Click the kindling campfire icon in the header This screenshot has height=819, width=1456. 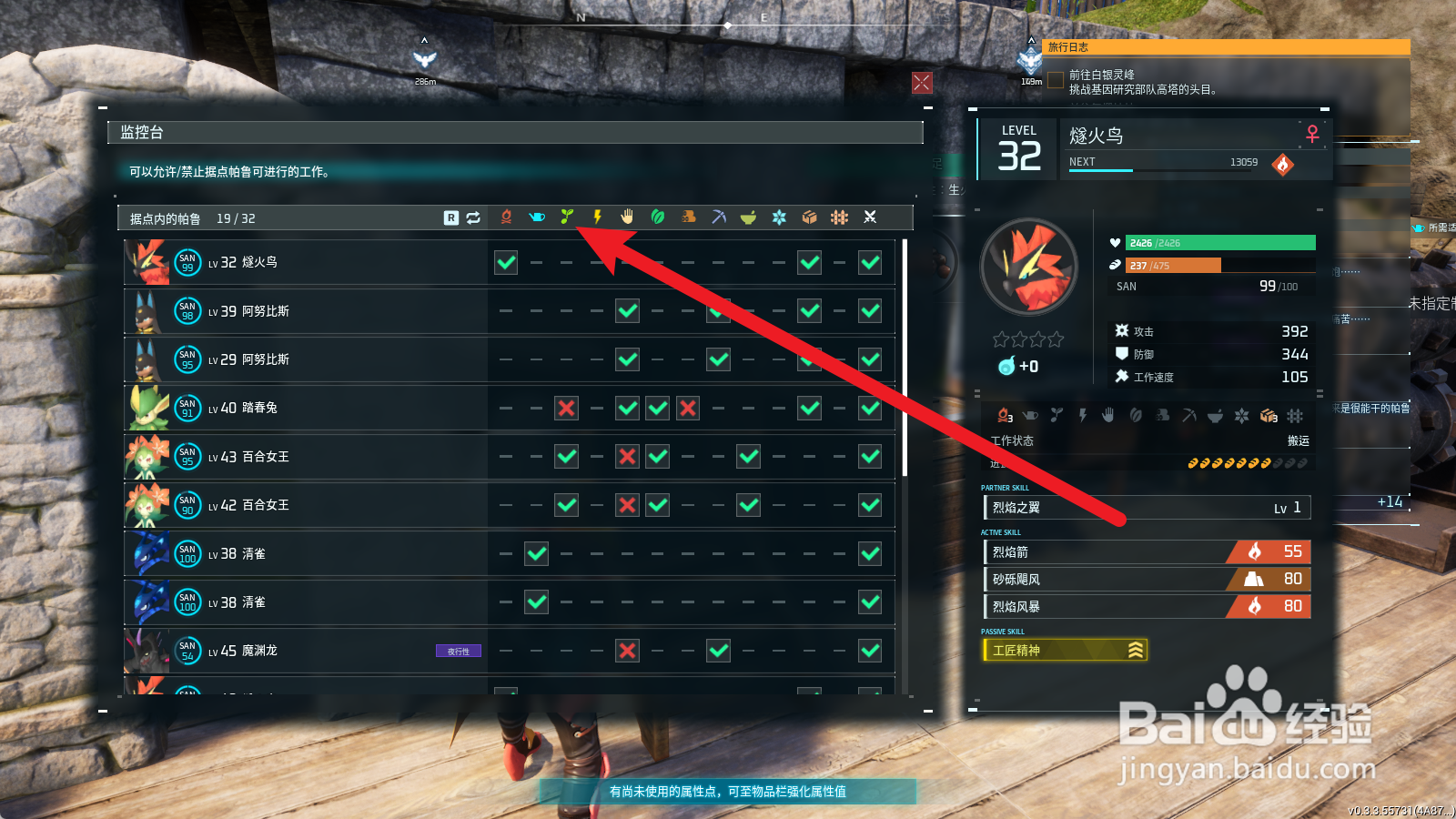click(x=506, y=217)
